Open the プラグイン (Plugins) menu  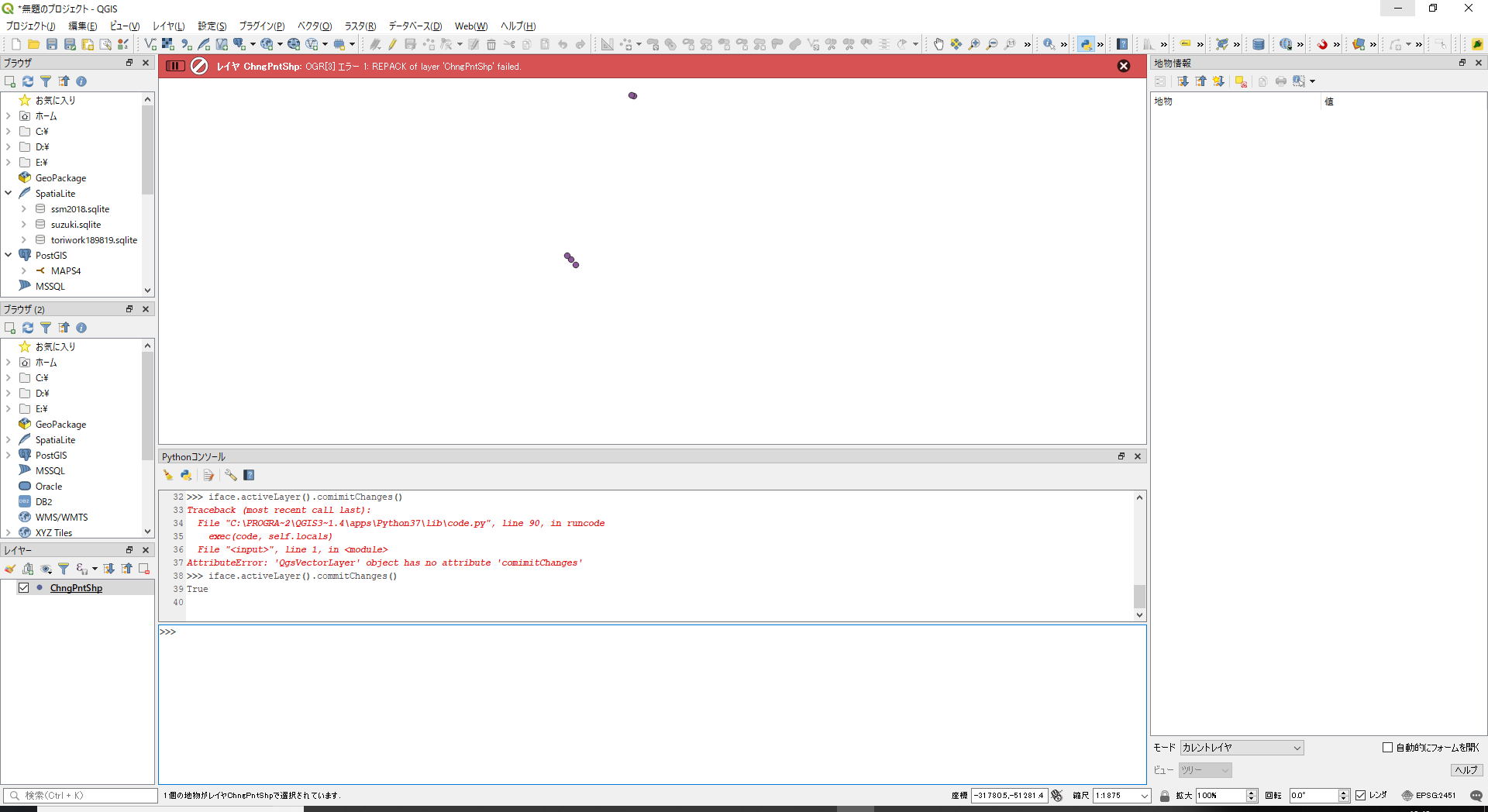(261, 26)
